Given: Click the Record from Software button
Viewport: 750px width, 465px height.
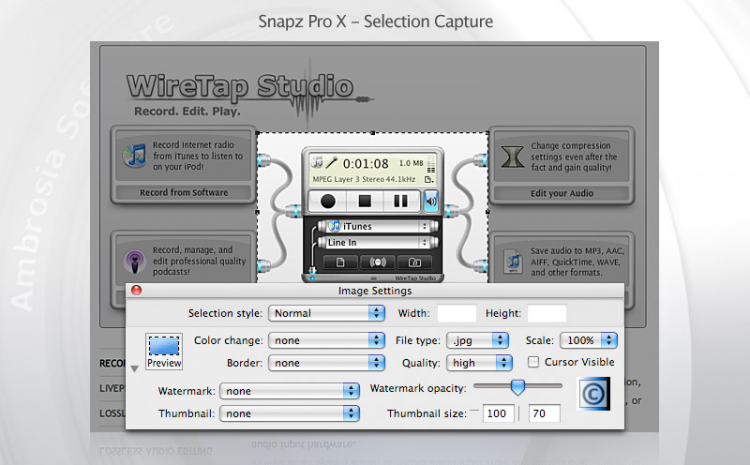Looking at the screenshot, I should pyautogui.click(x=184, y=192).
